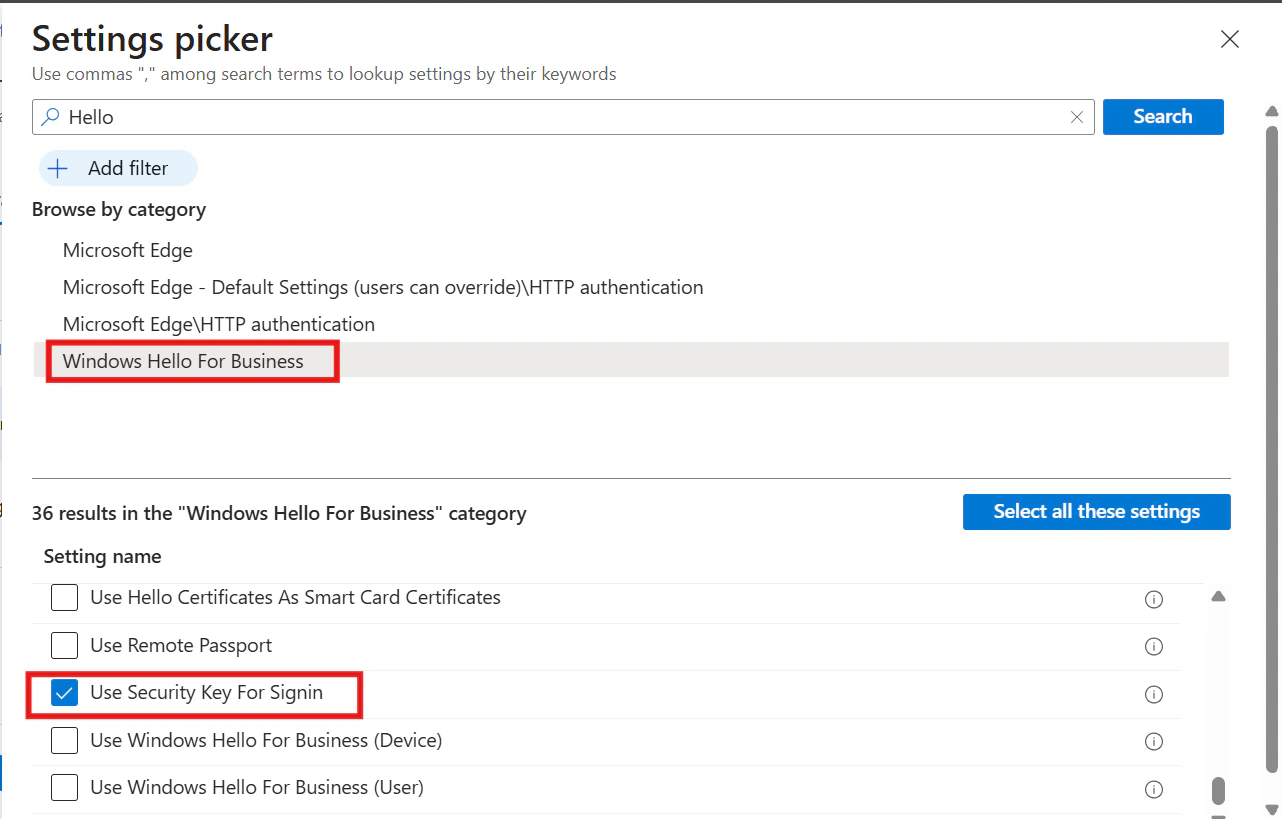
Task: Show info for Windows Hello For Business (Device)
Action: tap(1154, 741)
